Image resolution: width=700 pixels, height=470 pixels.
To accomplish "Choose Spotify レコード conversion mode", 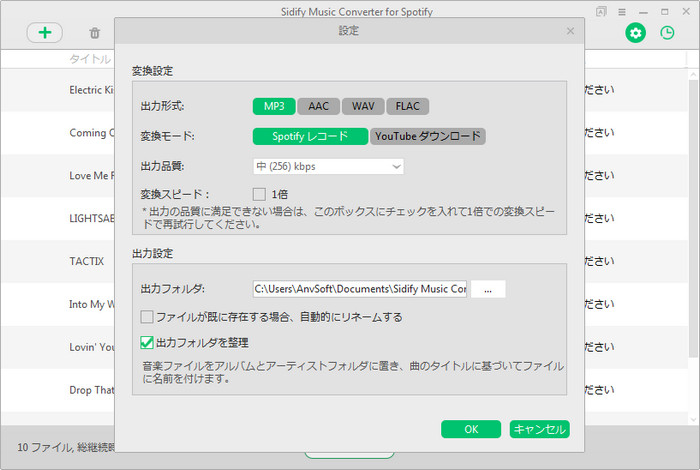I will coord(310,136).
